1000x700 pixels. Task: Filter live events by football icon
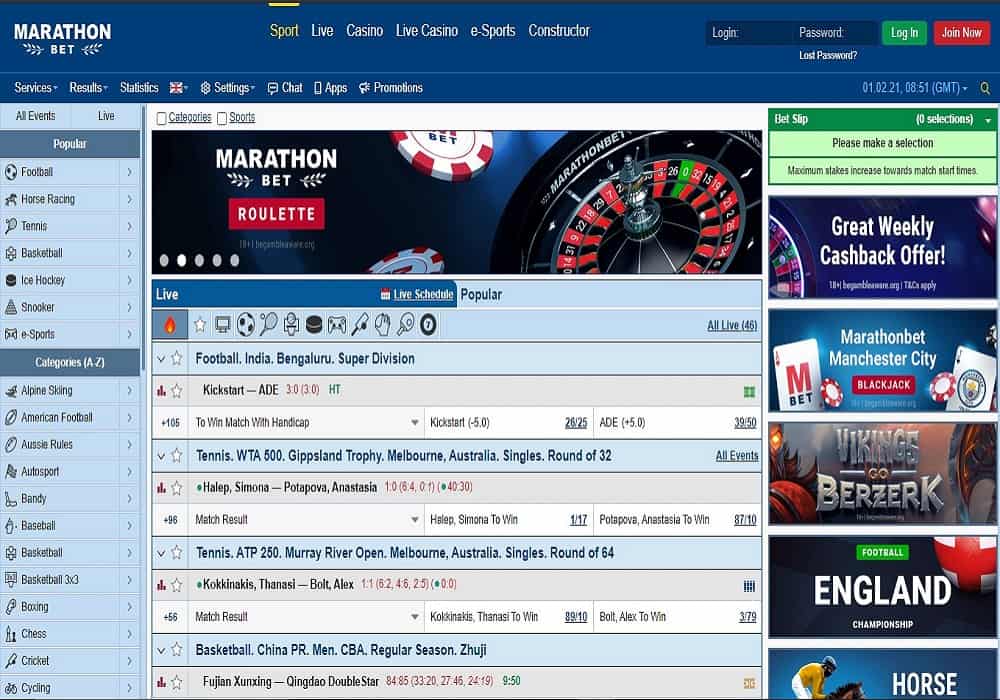(246, 325)
